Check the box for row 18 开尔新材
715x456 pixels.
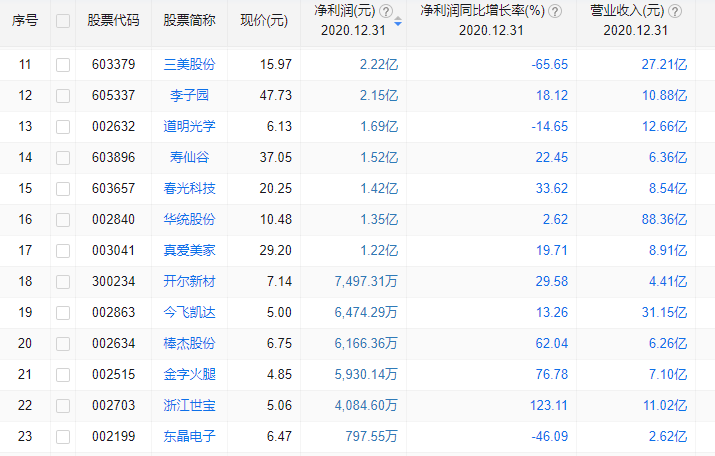[63, 282]
